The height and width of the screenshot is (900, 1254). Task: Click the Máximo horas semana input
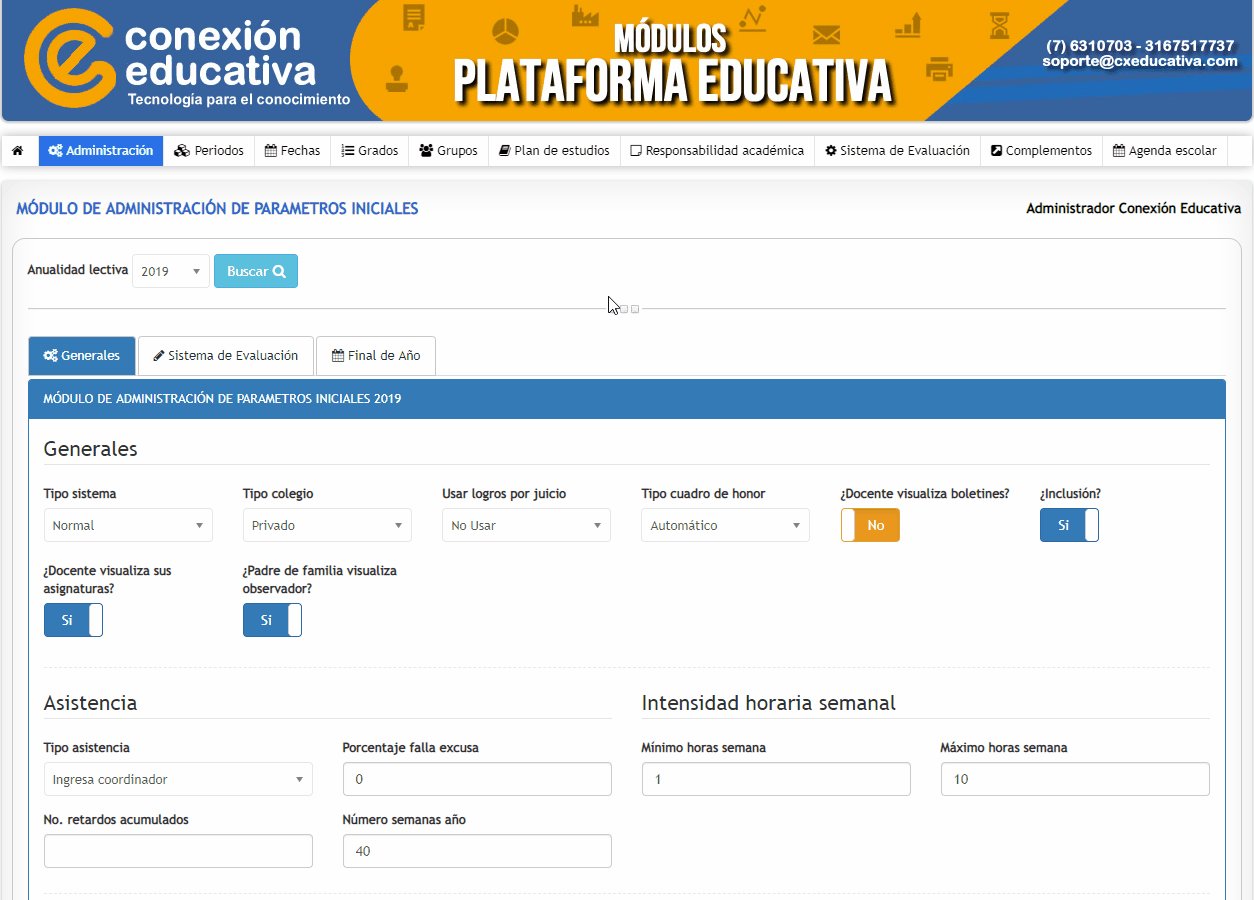pos(1075,779)
